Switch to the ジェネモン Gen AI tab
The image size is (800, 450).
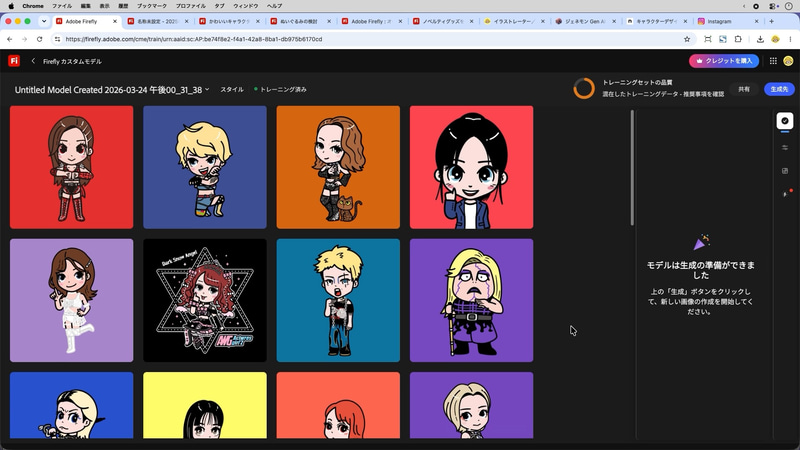[x=584, y=21]
